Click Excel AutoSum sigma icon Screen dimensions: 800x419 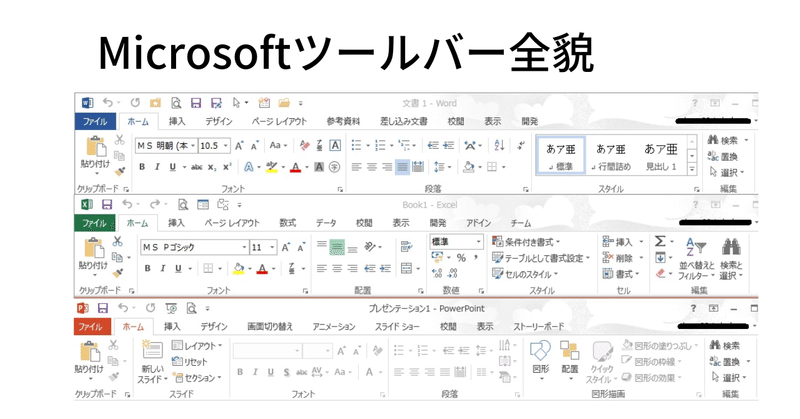pyautogui.click(x=660, y=241)
